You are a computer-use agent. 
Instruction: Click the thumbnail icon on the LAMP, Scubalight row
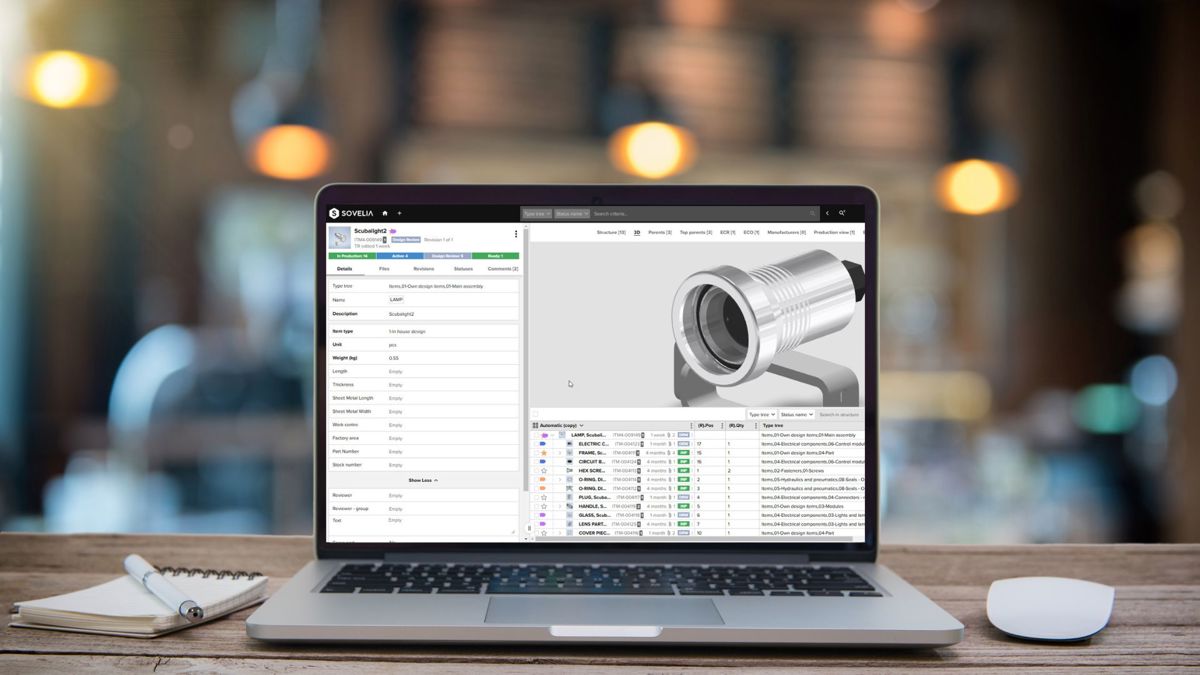(561, 435)
